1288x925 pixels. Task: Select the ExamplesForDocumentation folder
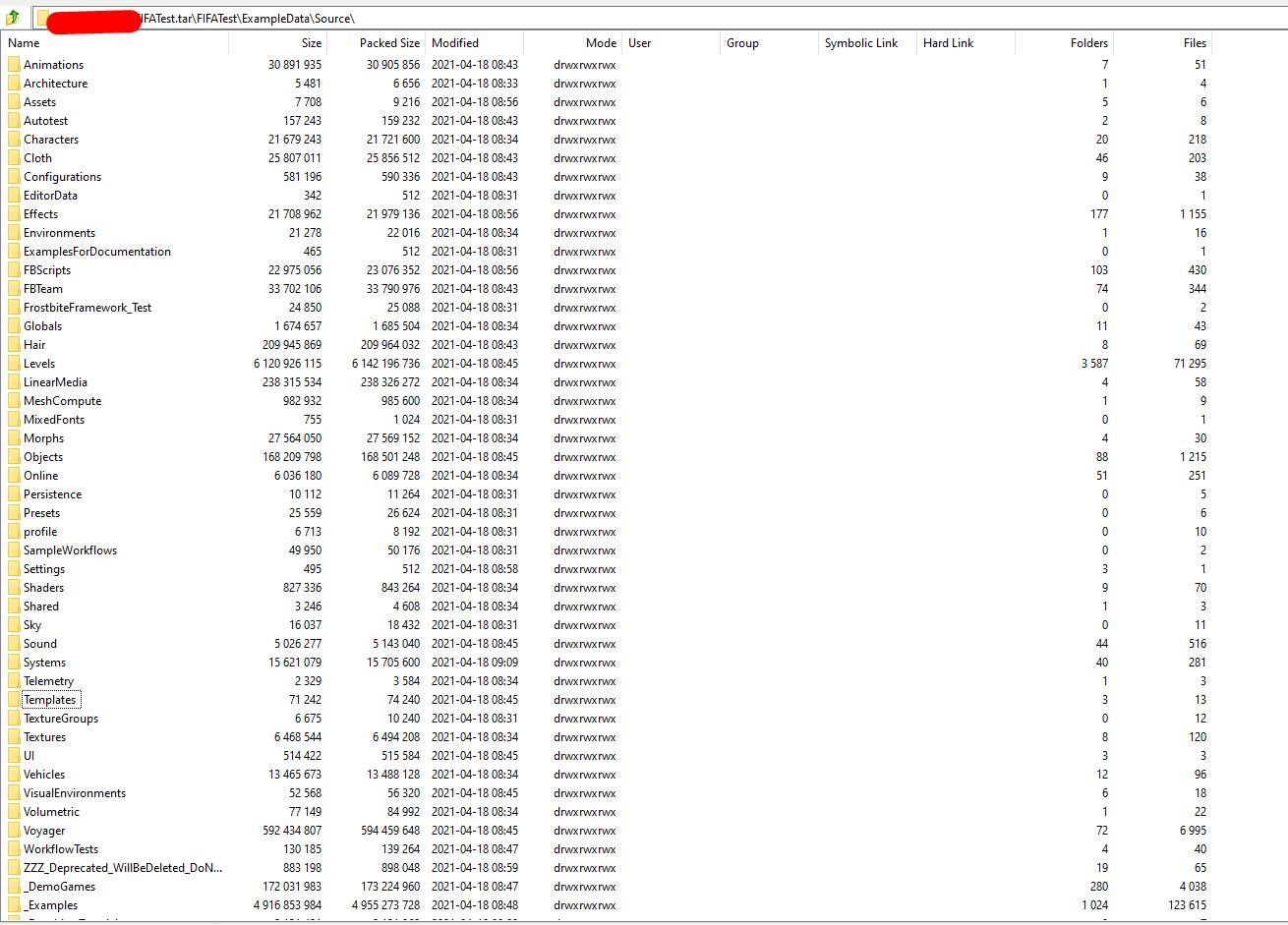pos(97,252)
